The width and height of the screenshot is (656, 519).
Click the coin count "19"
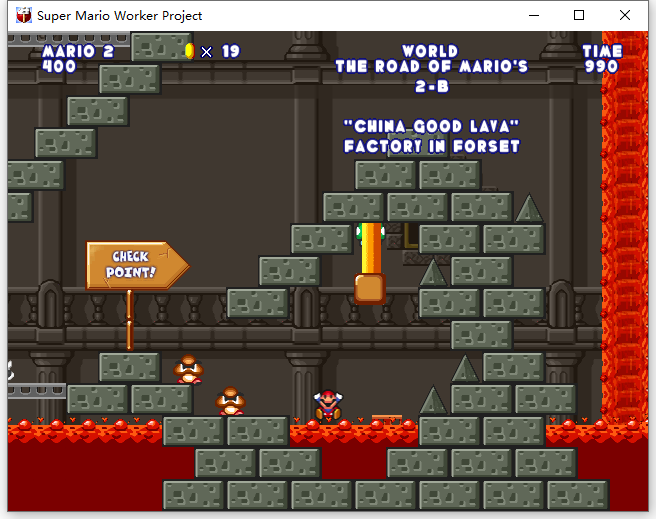pyautogui.click(x=231, y=51)
